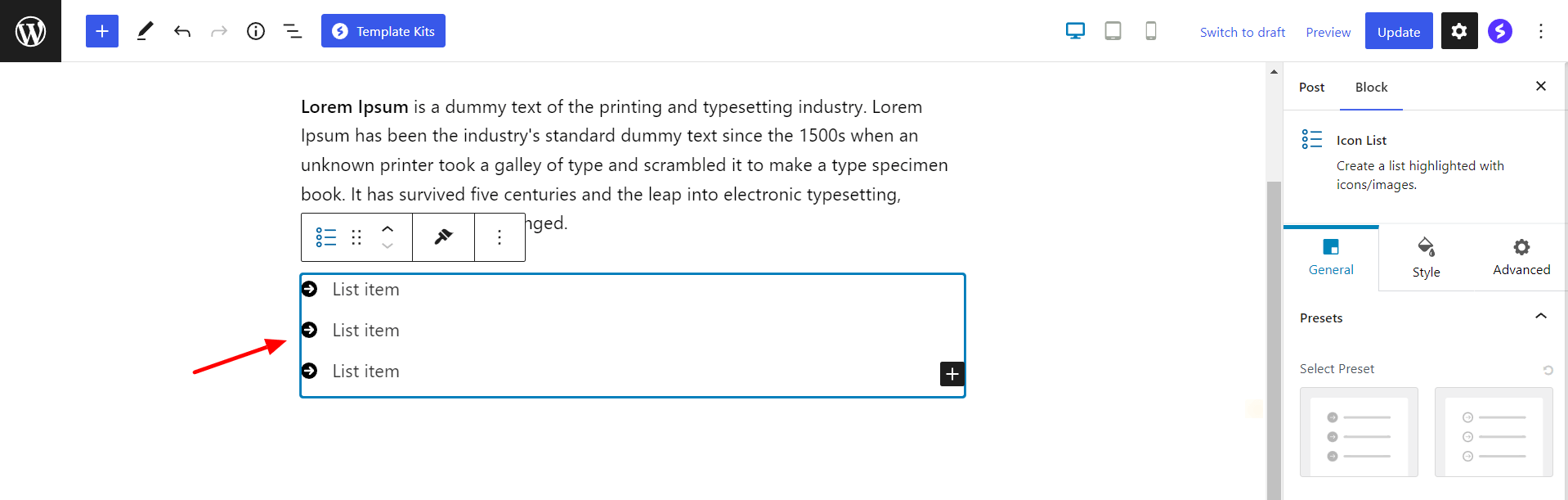Click the Update button
Viewport: 1568px width, 500px height.
(1398, 31)
